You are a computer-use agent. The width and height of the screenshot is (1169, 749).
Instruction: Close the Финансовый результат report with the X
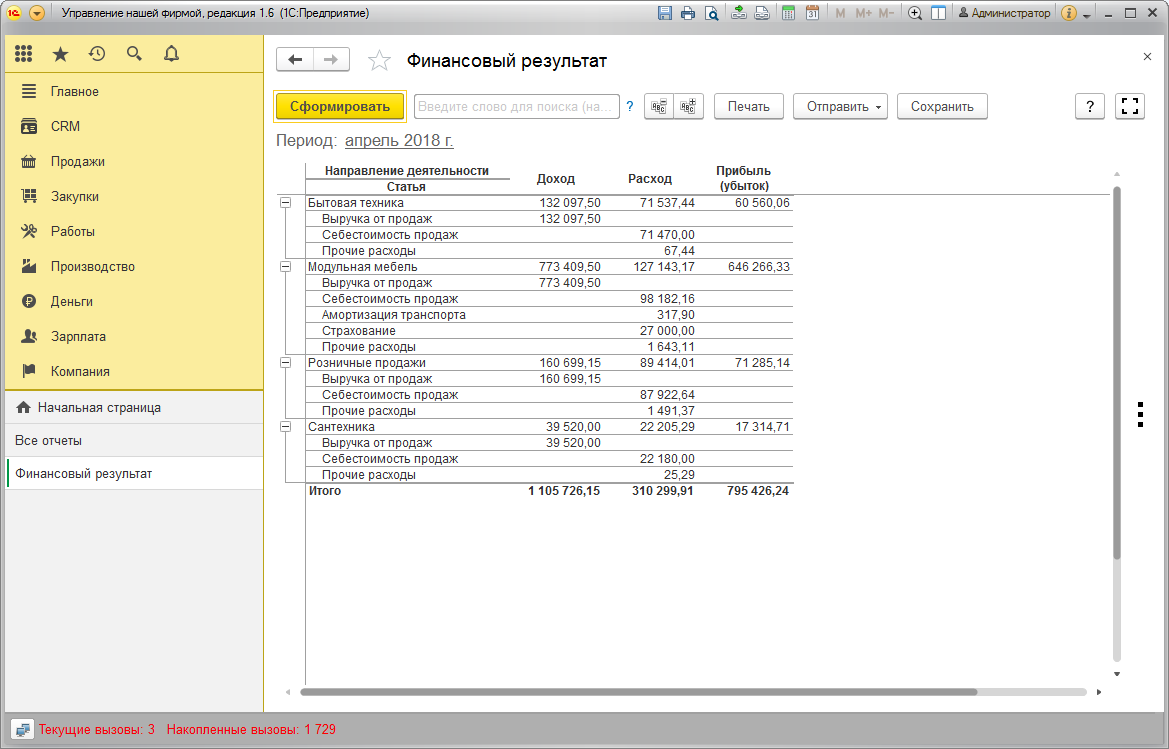click(1147, 57)
